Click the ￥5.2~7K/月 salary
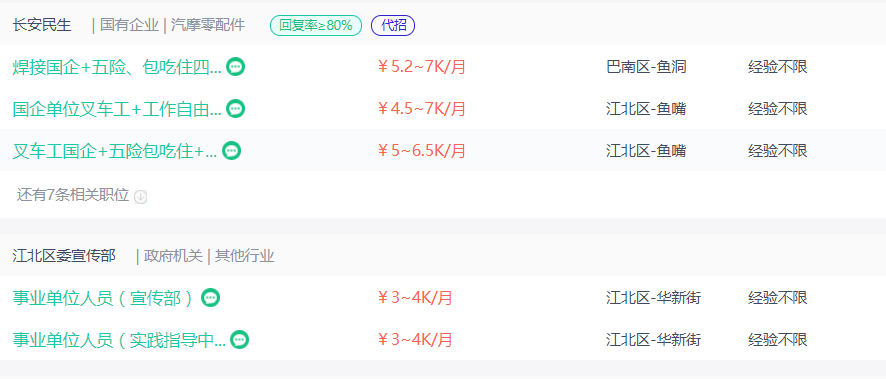Screen dimensions: 886x379 [422, 67]
